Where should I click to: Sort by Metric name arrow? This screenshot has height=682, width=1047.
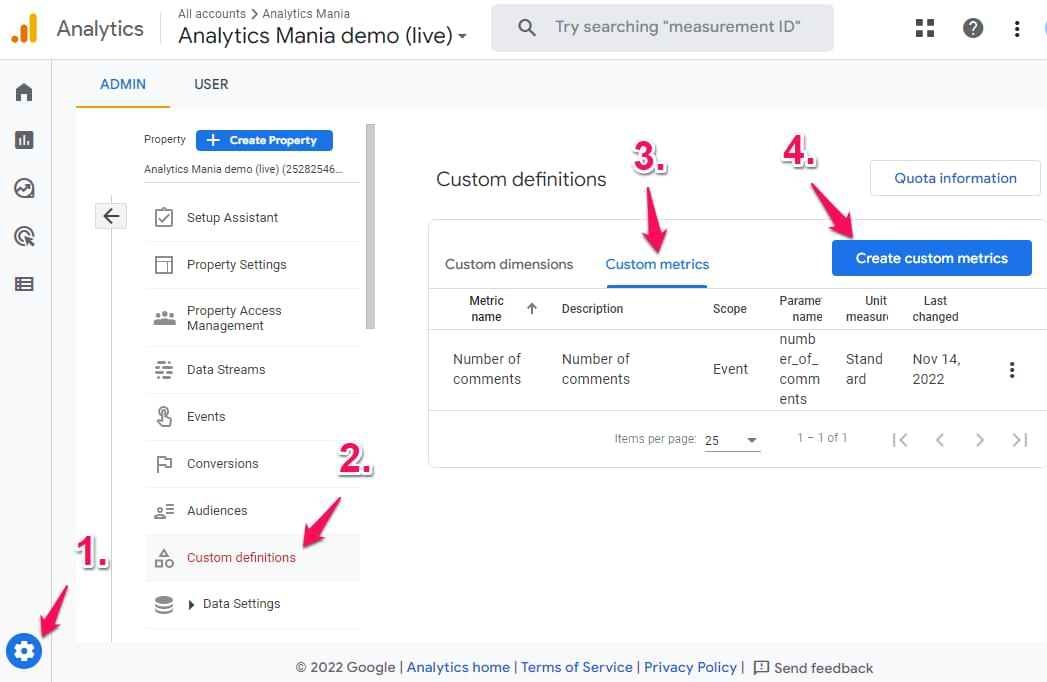532,309
